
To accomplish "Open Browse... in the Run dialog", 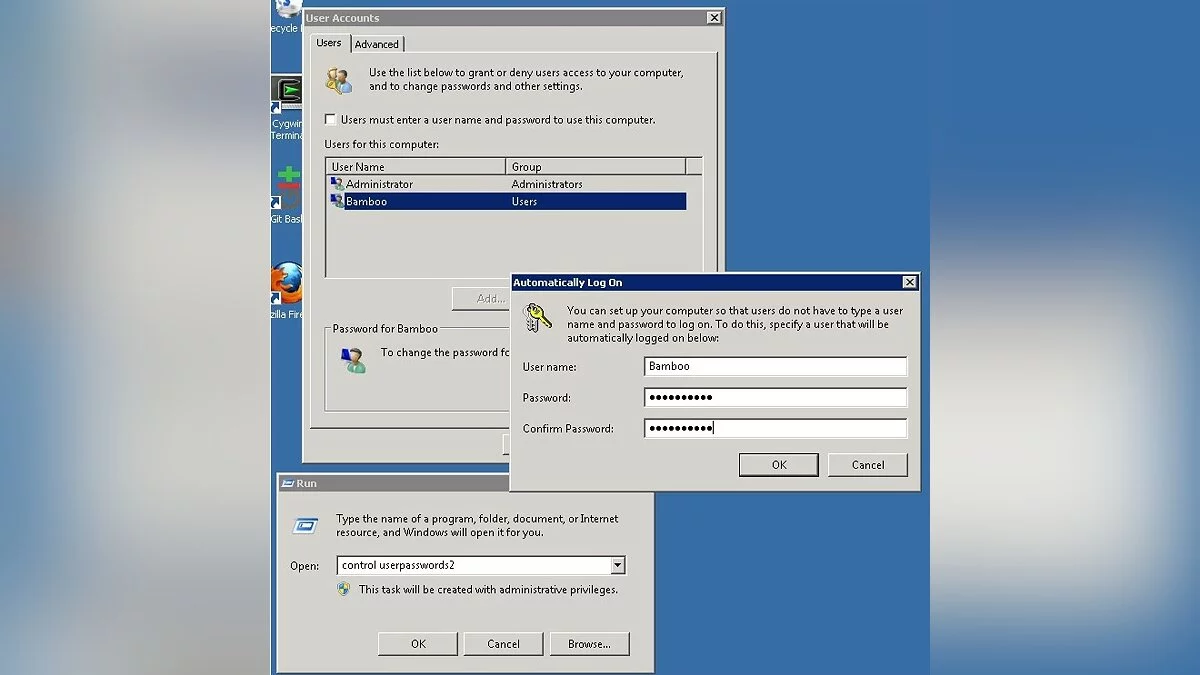I will tap(589, 644).
